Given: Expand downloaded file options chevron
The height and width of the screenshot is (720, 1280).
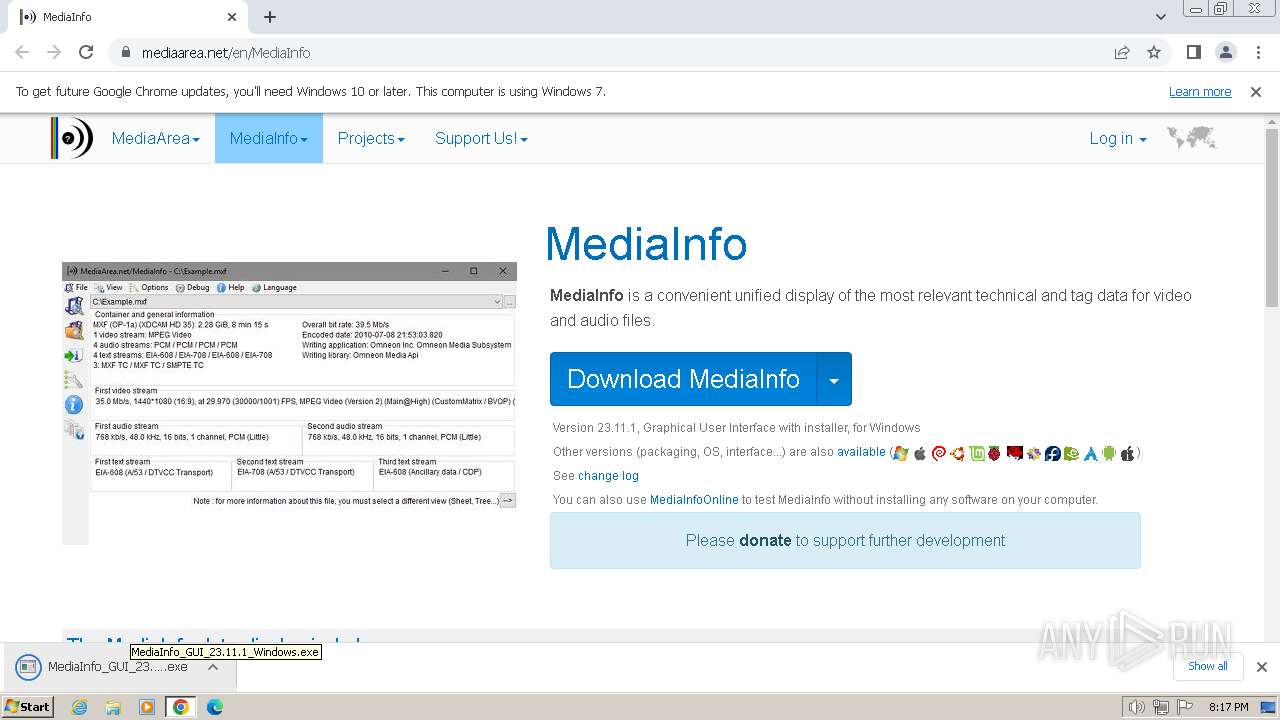Looking at the screenshot, I should pos(213,667).
